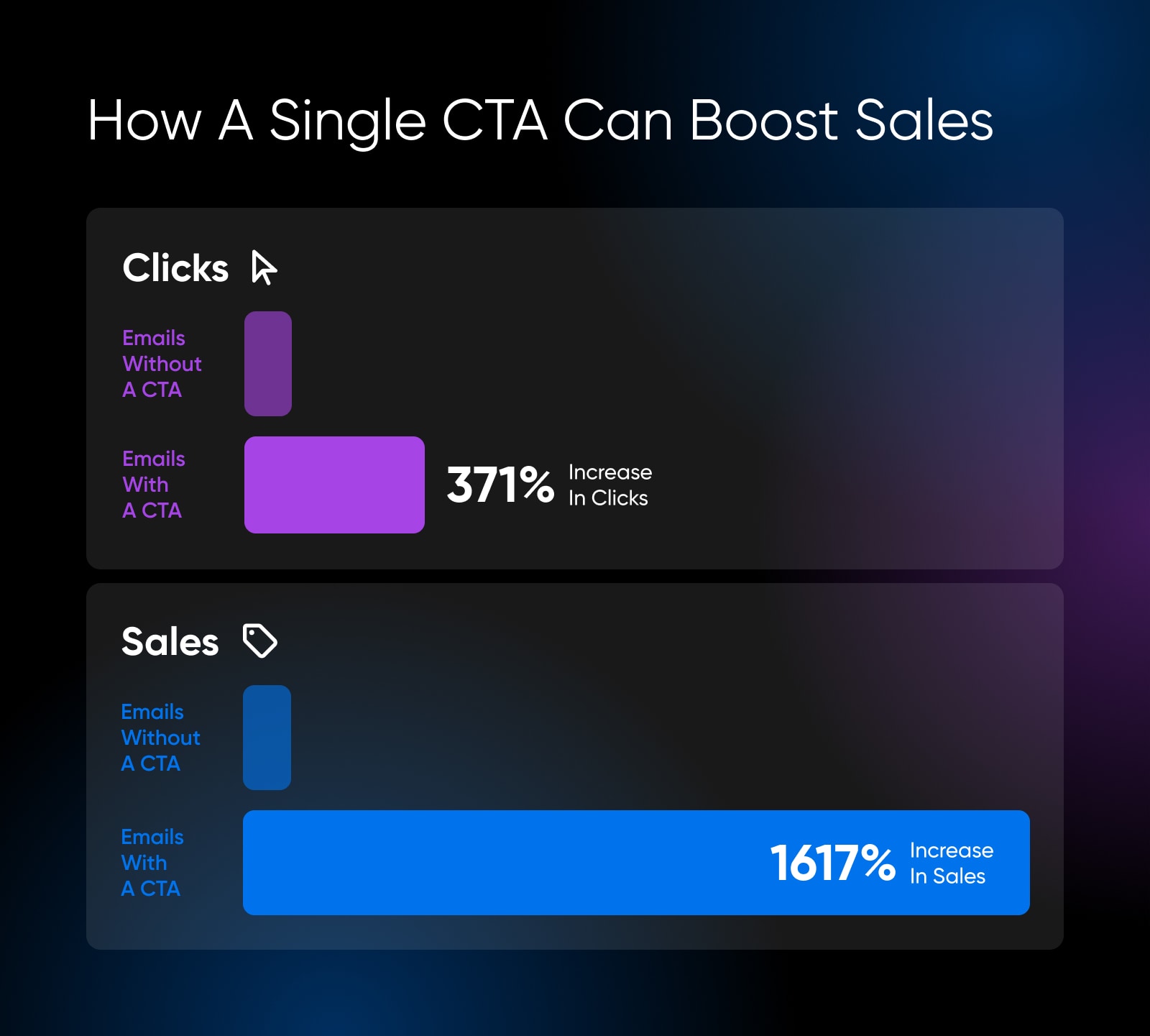Click the word "How" in the main title

(x=144, y=121)
